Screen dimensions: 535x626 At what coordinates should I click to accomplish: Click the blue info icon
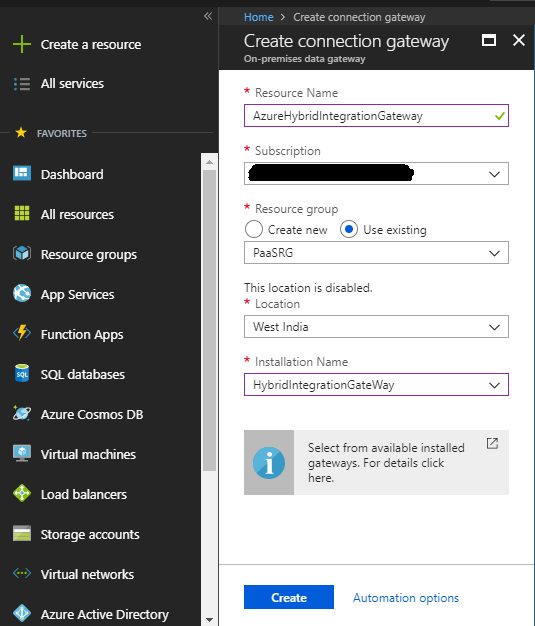pos(269,463)
